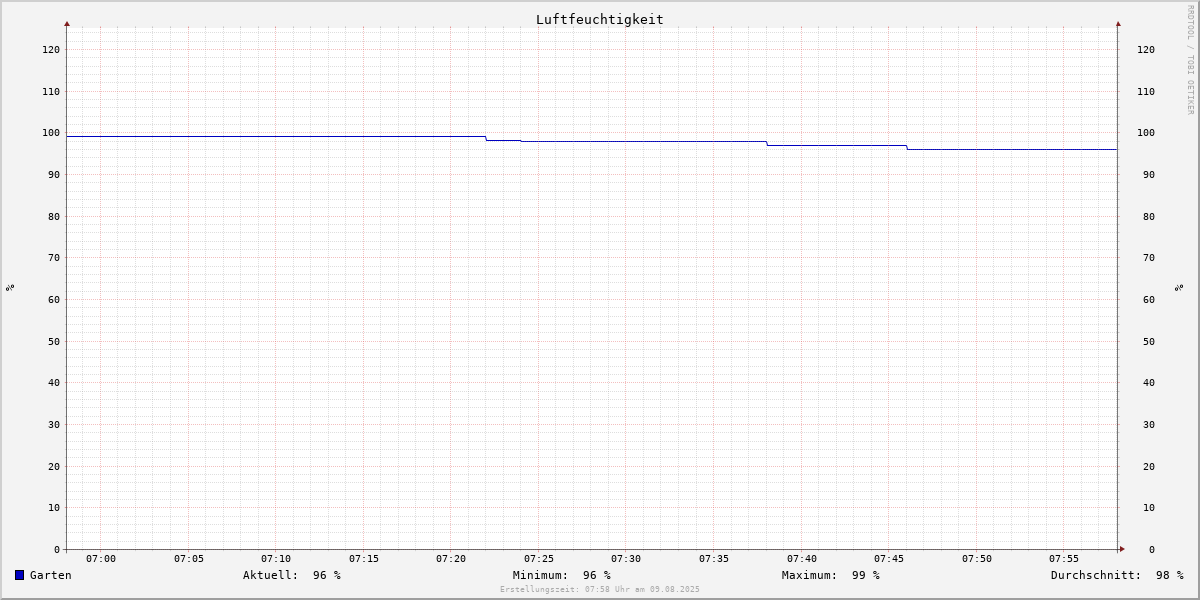Click the left y-axis 100 label
The width and height of the screenshot is (1200, 600).
[51, 133]
